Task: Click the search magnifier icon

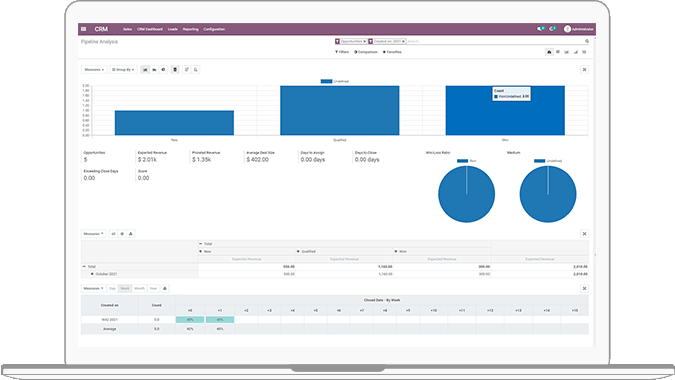Action: [x=587, y=41]
